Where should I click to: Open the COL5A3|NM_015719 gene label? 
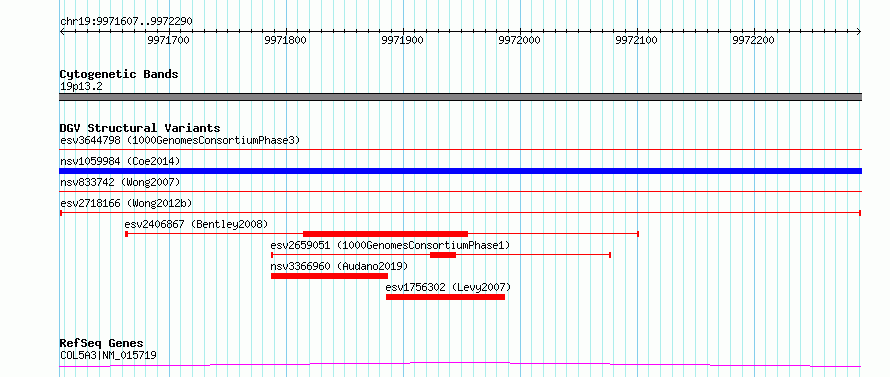[108, 356]
